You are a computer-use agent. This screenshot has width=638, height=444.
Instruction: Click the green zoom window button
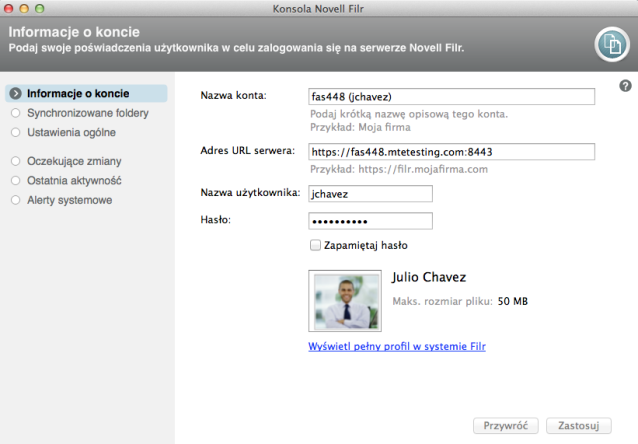[39, 8]
